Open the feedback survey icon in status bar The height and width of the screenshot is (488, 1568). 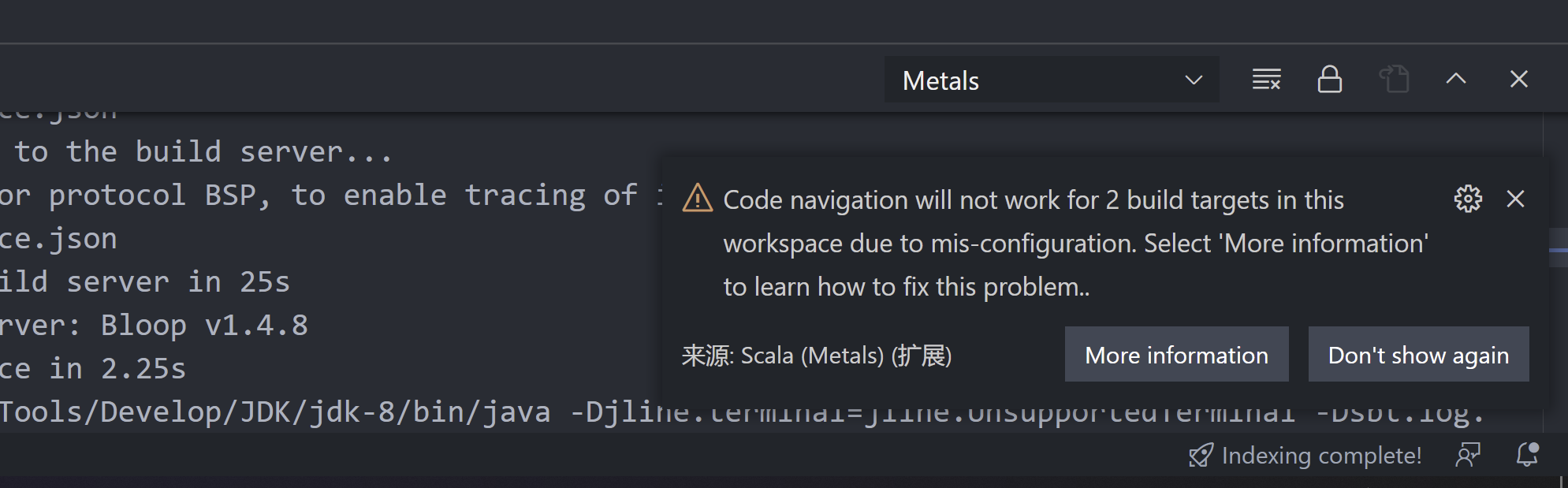(1469, 455)
